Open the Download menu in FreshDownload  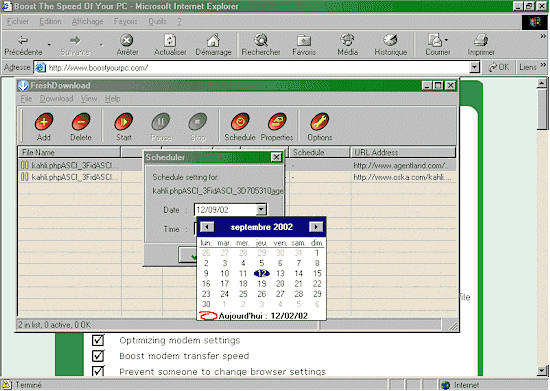pos(56,99)
